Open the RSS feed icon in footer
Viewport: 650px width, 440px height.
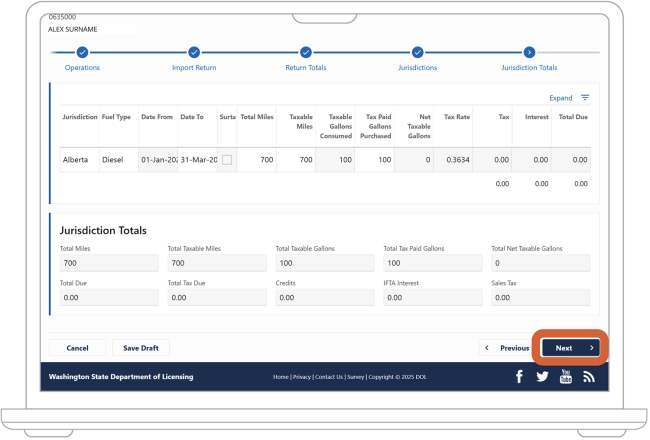point(589,377)
